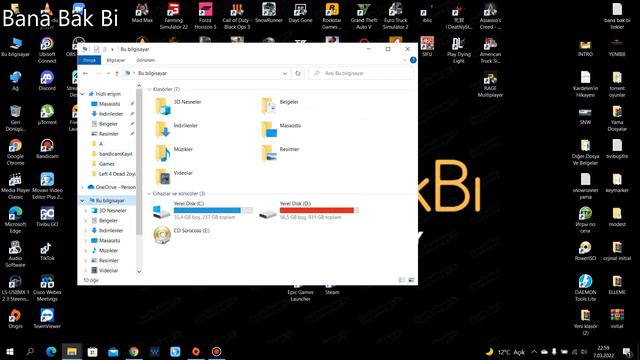Go up one folder level

point(117,73)
